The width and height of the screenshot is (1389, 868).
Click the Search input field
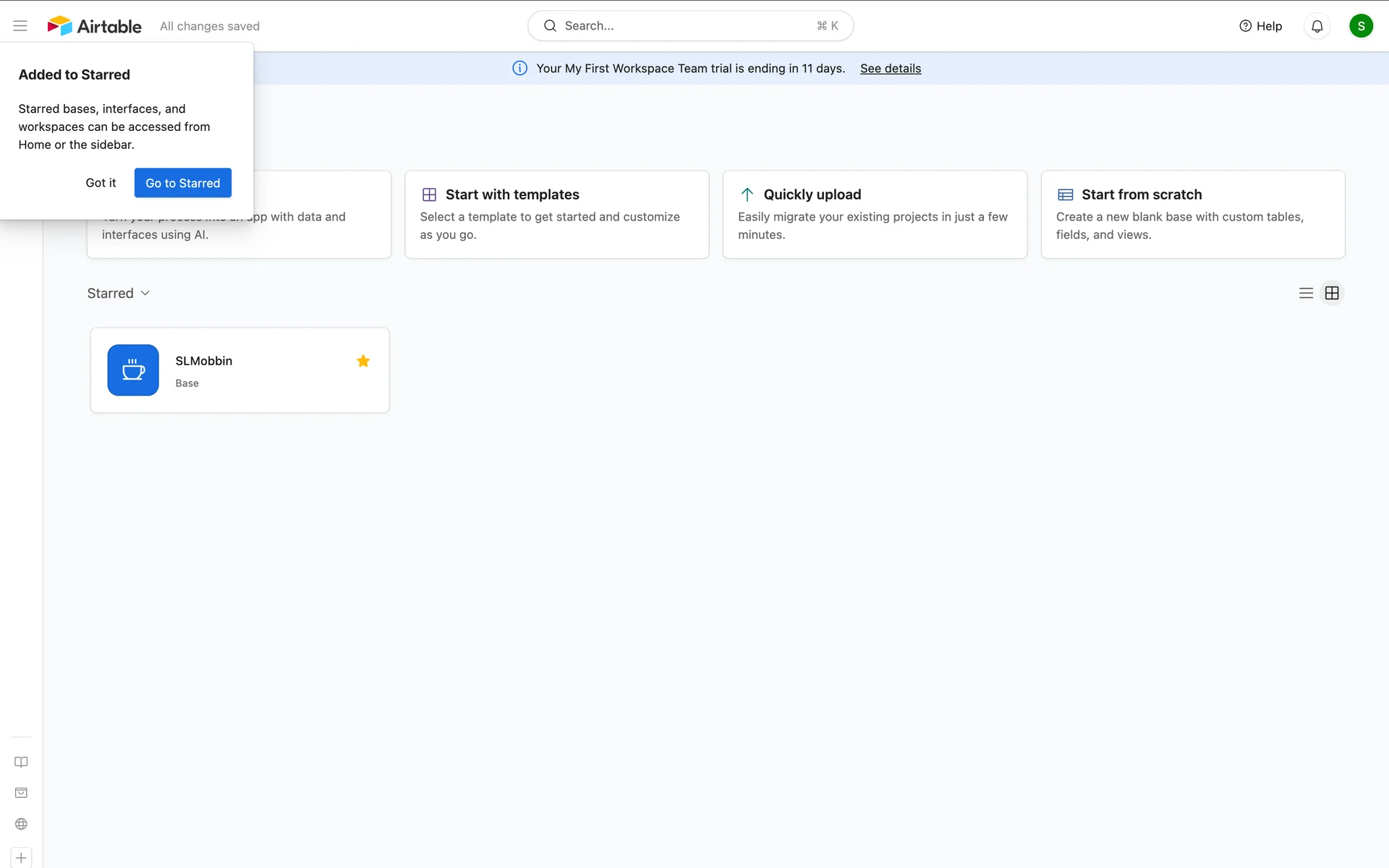(689, 26)
